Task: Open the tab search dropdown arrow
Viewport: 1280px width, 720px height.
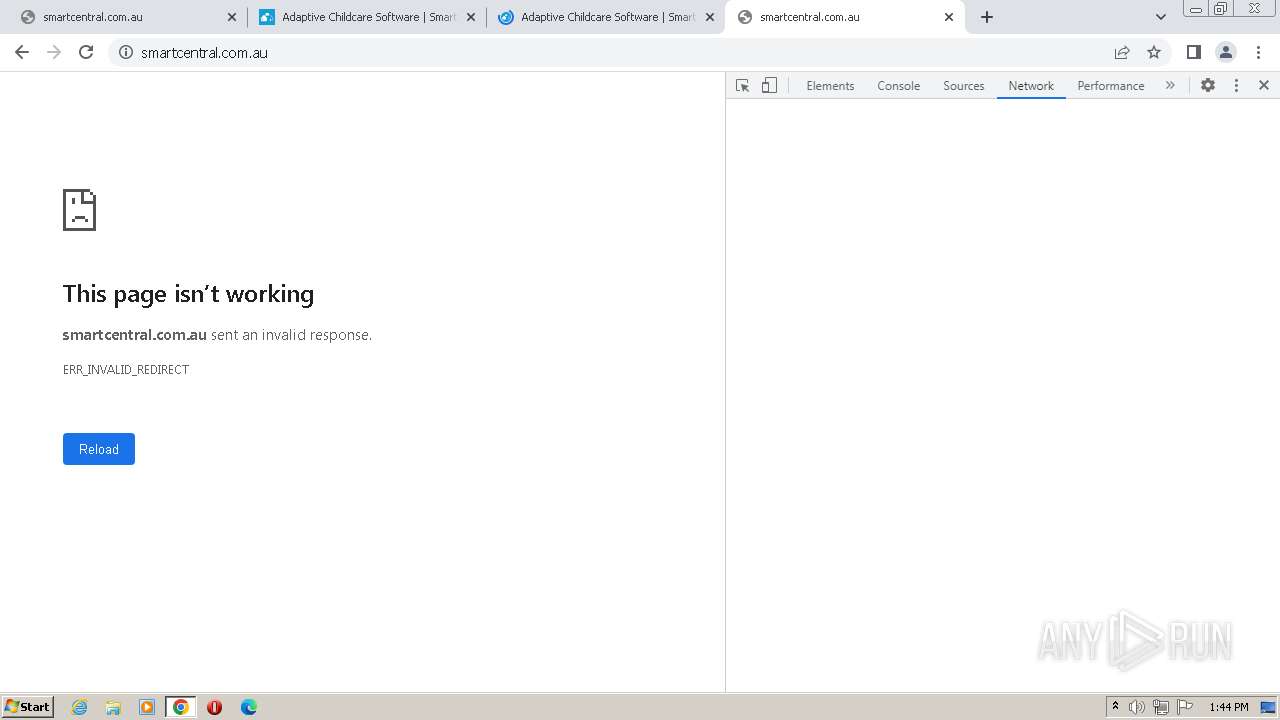Action: pos(1161,17)
